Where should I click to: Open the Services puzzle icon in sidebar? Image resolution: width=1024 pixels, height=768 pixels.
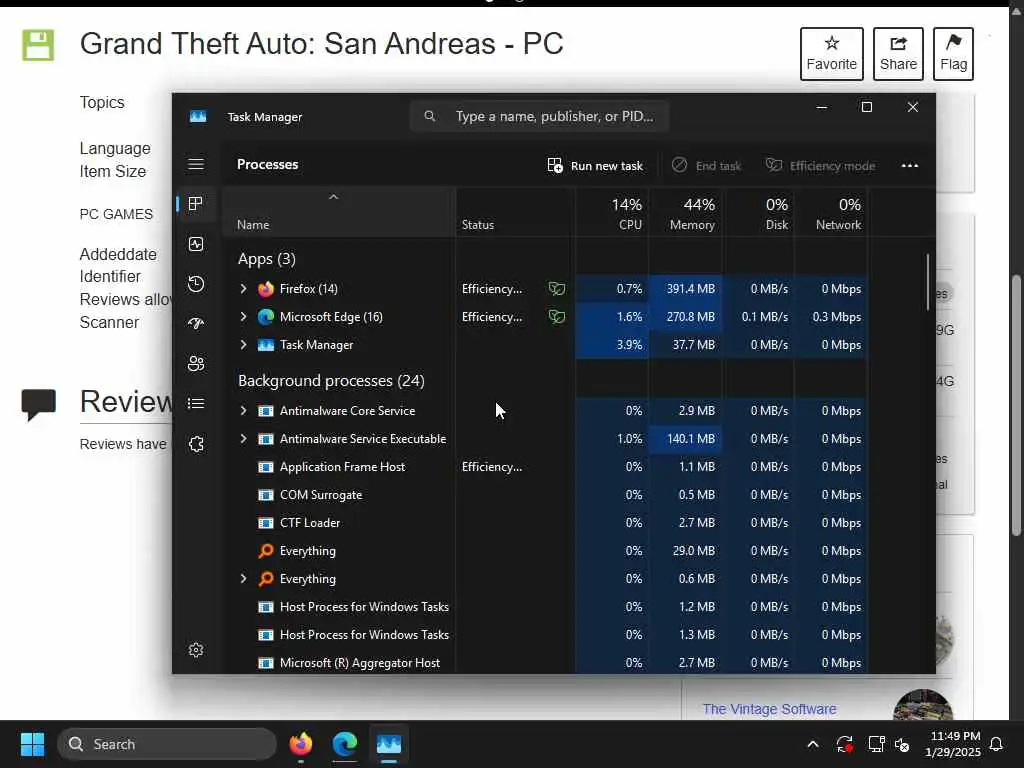click(x=196, y=444)
